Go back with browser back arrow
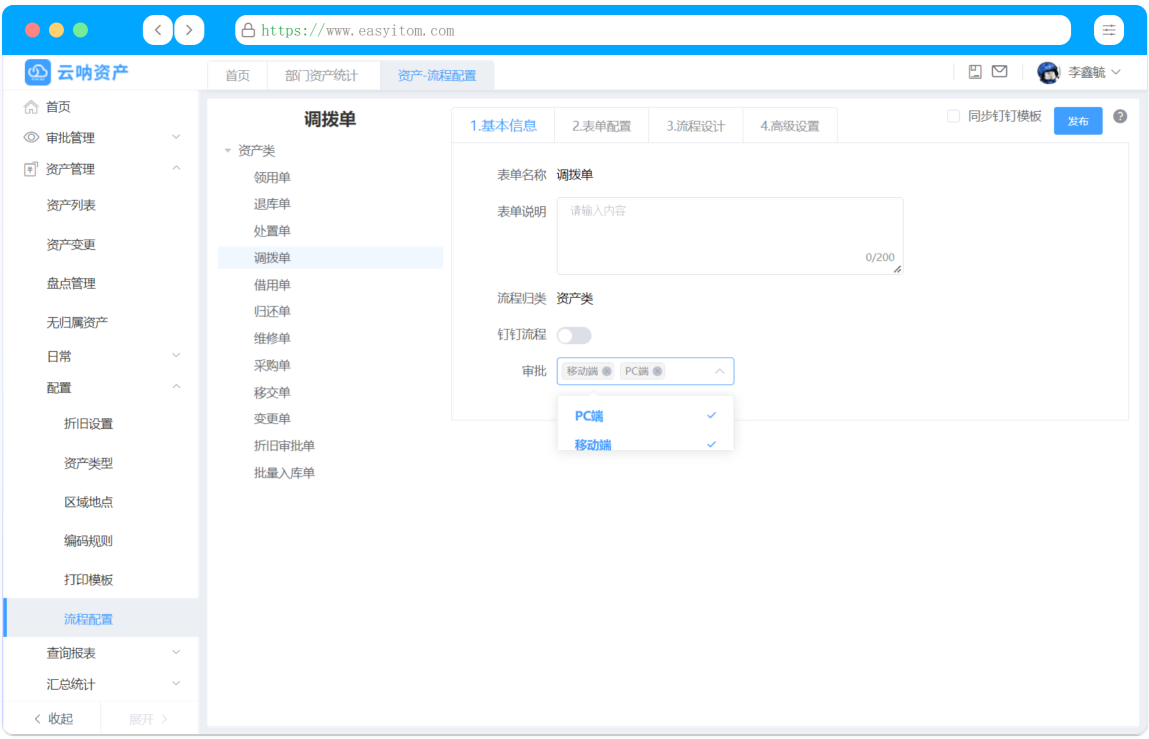Image resolution: width=1149 pixels, height=739 pixels. pyautogui.click(x=157, y=30)
